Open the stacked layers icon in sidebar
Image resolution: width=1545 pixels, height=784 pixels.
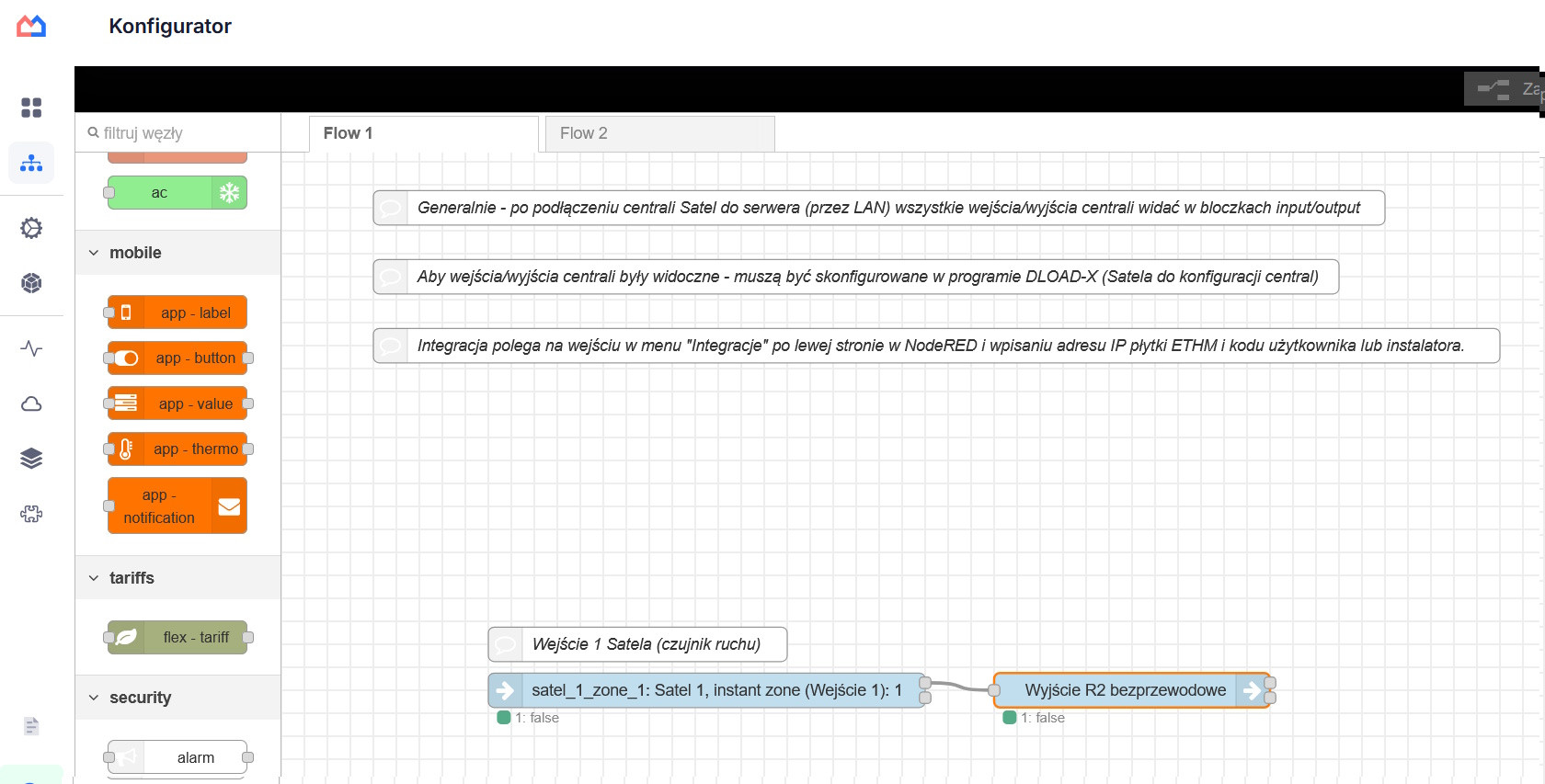click(x=31, y=459)
